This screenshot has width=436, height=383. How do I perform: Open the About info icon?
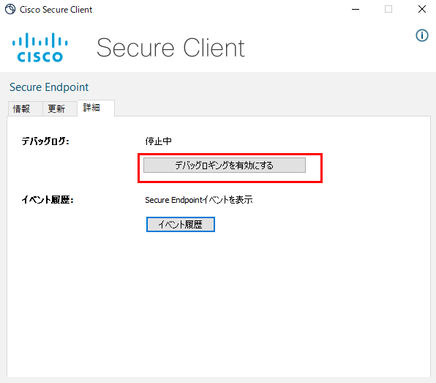coord(422,35)
